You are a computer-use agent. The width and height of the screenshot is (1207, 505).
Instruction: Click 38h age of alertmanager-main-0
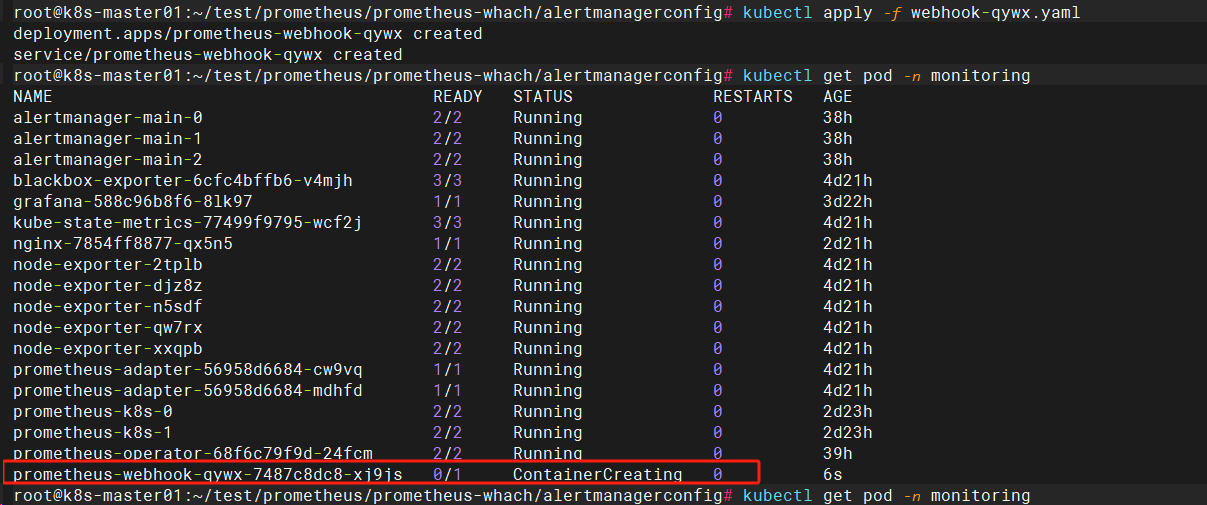(x=838, y=118)
